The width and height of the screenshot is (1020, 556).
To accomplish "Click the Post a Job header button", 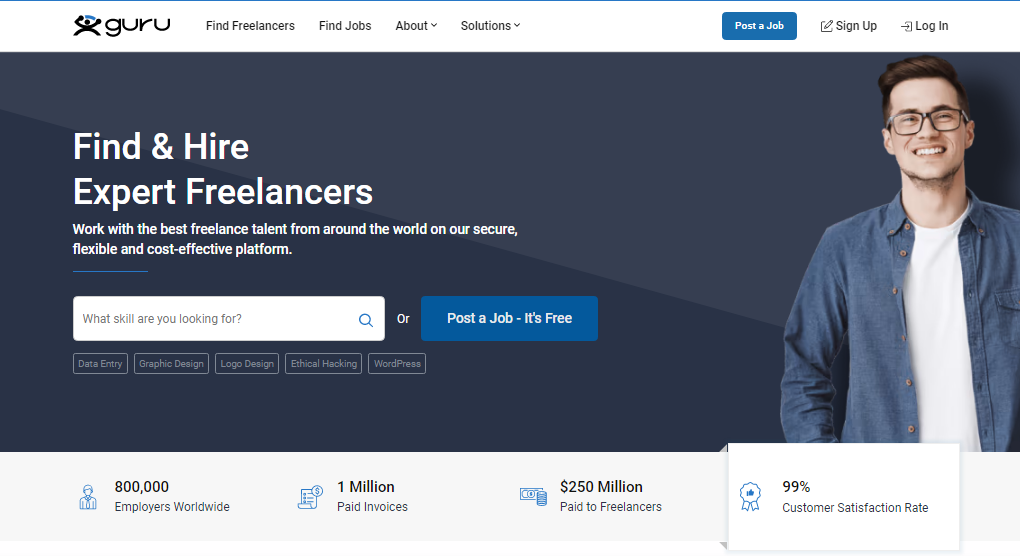I will coord(759,26).
